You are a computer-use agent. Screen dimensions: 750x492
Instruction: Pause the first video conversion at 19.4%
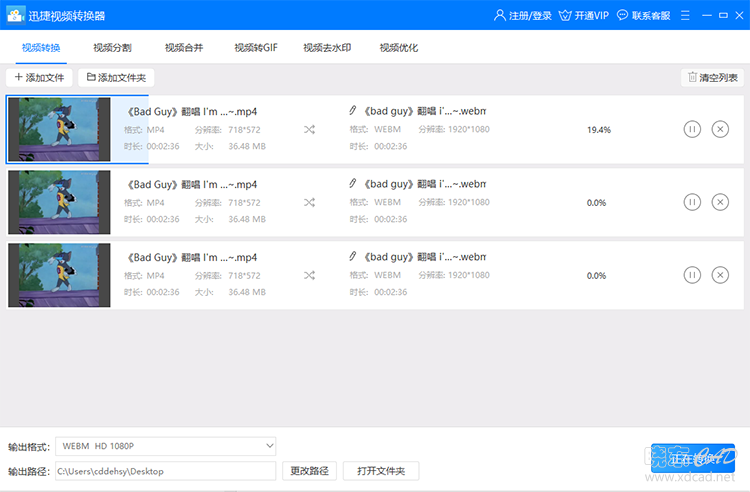coord(692,129)
